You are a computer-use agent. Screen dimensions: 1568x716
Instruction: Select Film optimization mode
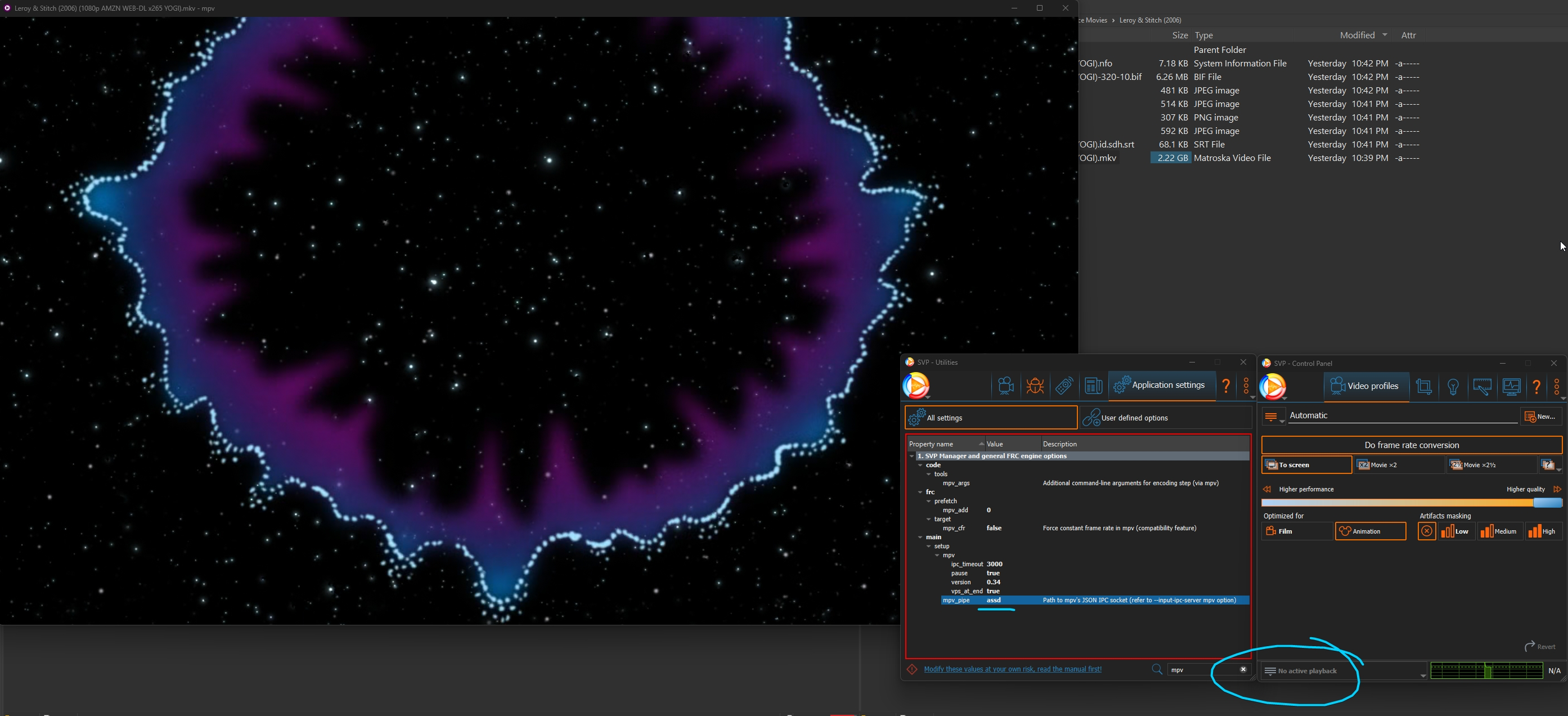1296,531
